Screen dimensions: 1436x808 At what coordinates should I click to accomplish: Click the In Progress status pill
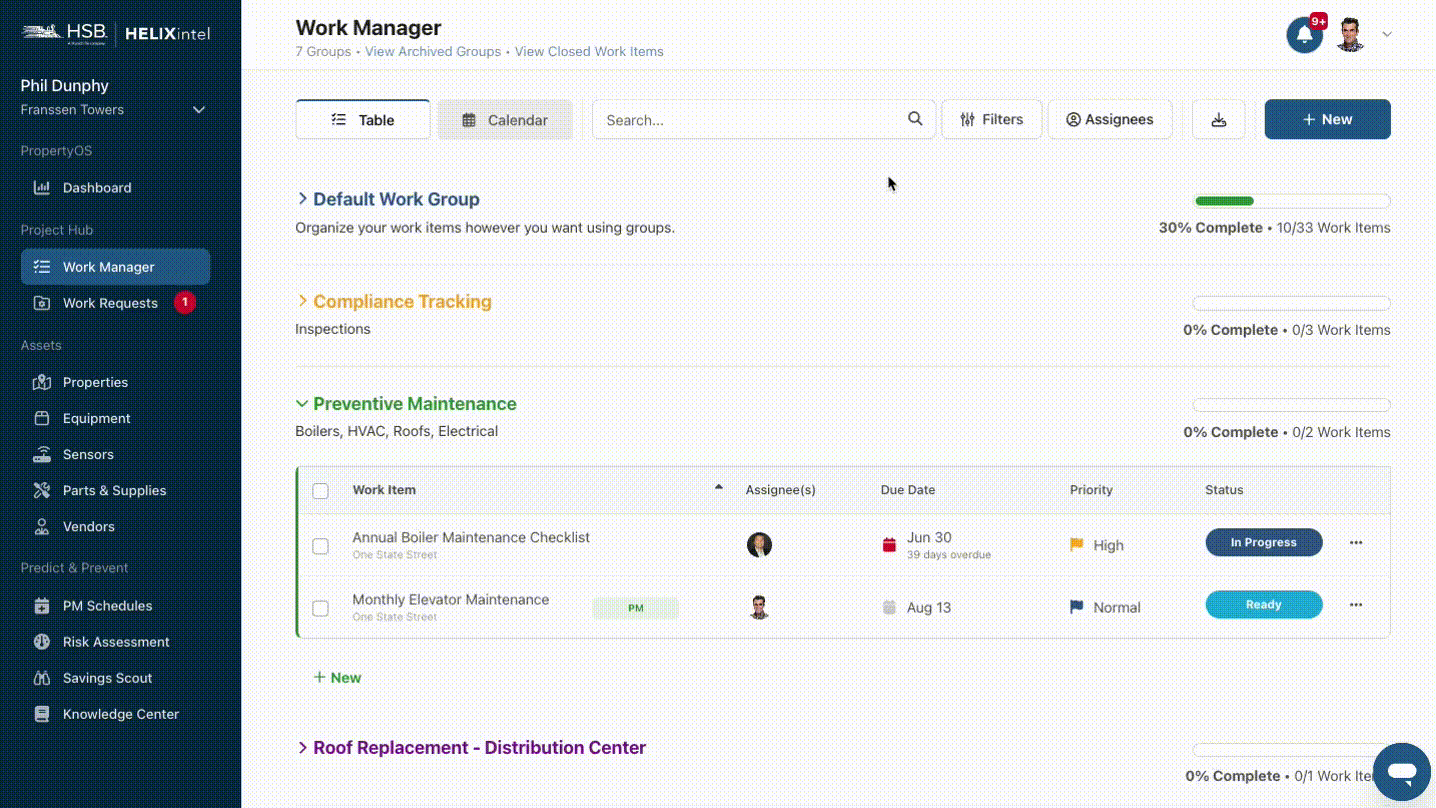(1263, 542)
